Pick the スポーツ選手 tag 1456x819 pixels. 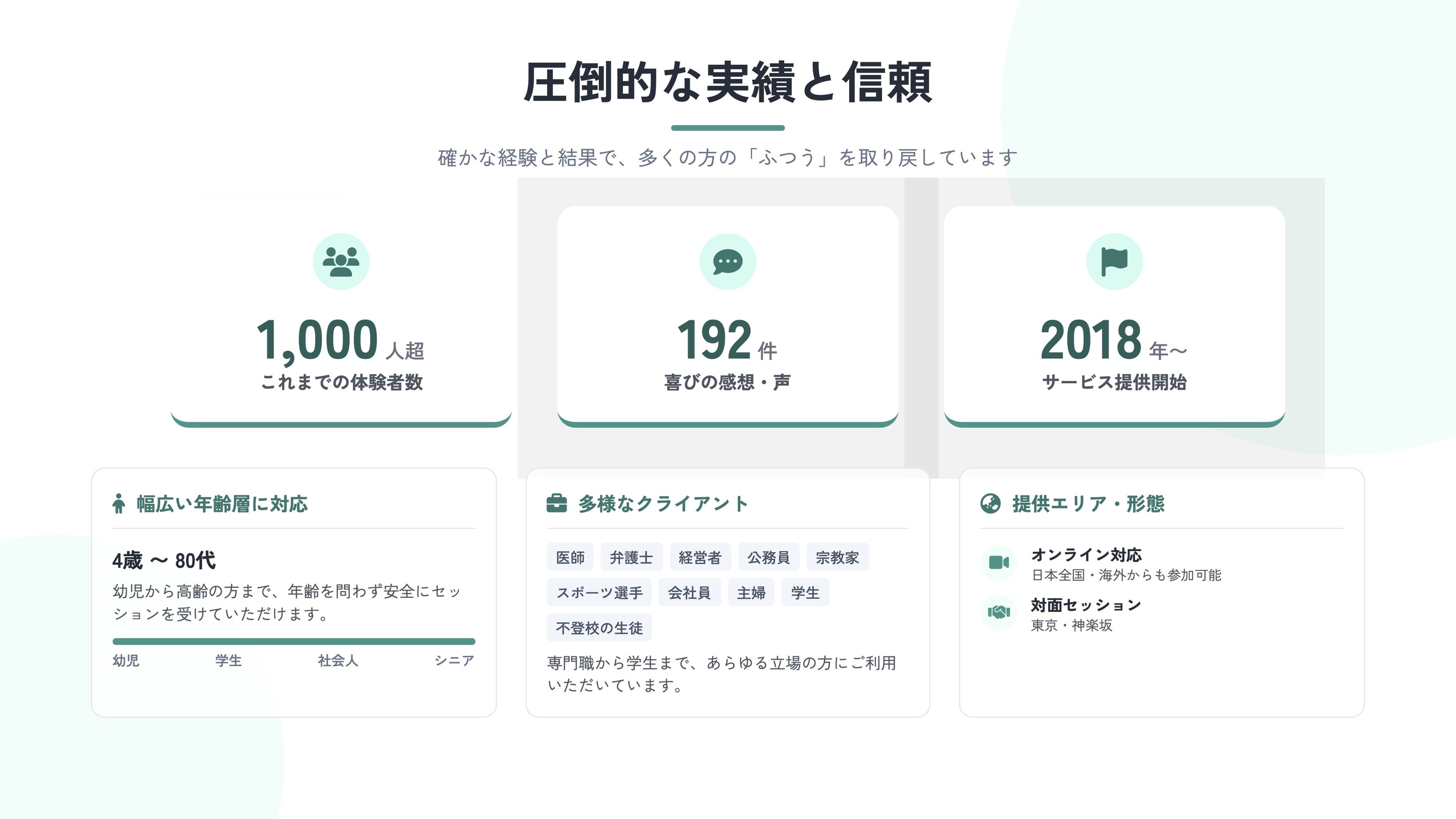pyautogui.click(x=599, y=593)
